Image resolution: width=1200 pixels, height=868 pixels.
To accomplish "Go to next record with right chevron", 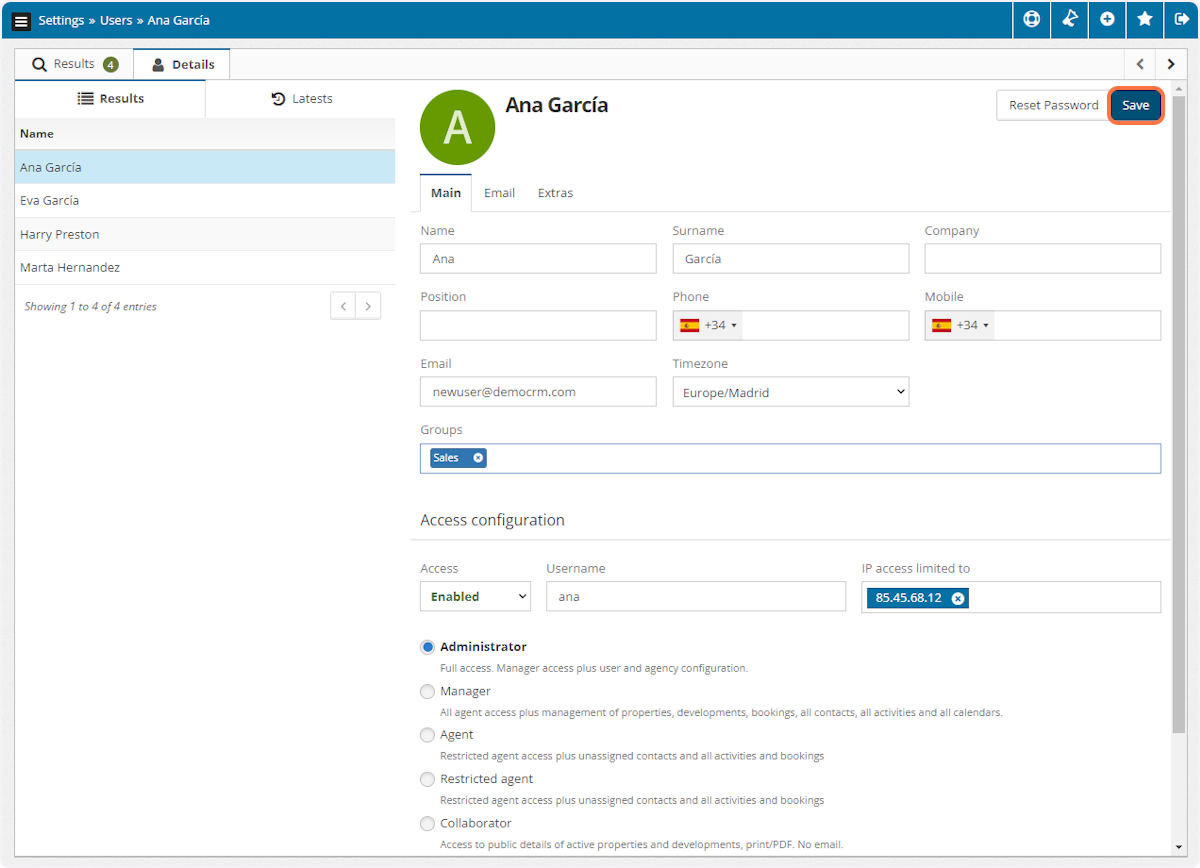I will tap(1171, 64).
